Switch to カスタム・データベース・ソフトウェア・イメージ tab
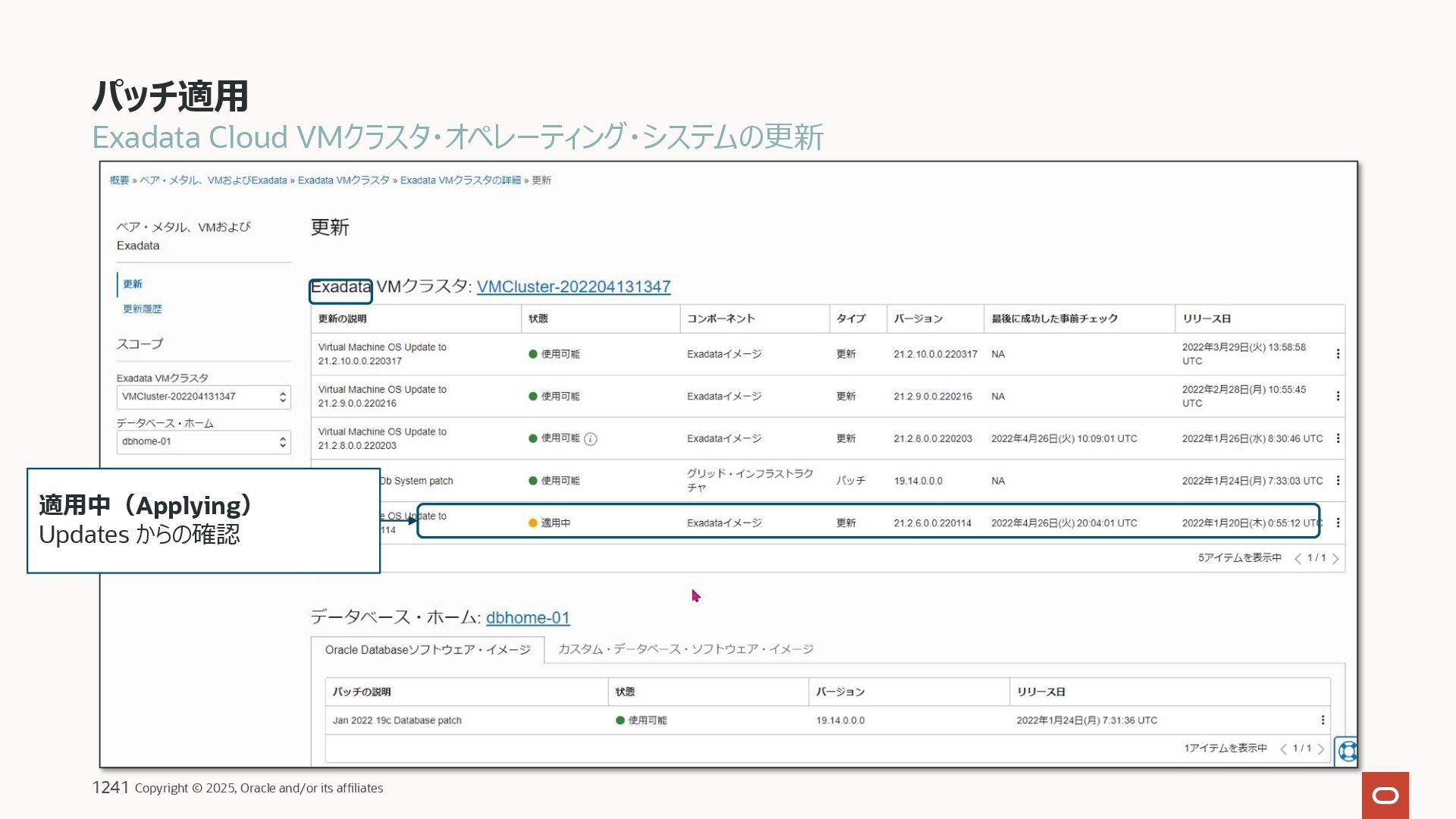Image resolution: width=1456 pixels, height=819 pixels. pos(686,649)
